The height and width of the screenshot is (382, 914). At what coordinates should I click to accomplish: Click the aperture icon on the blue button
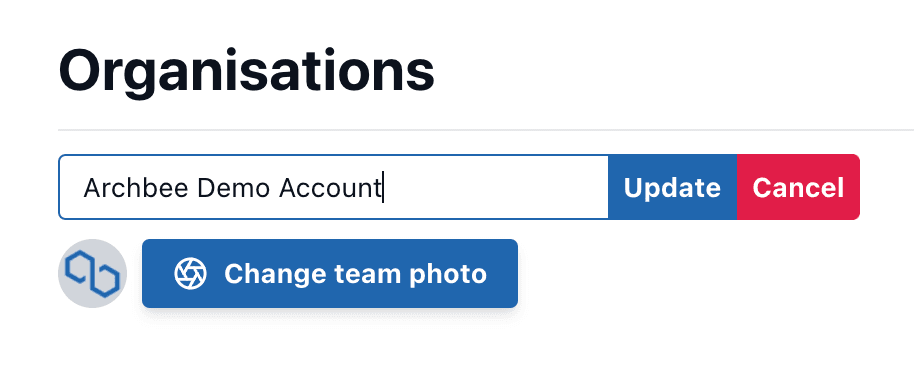[191, 274]
